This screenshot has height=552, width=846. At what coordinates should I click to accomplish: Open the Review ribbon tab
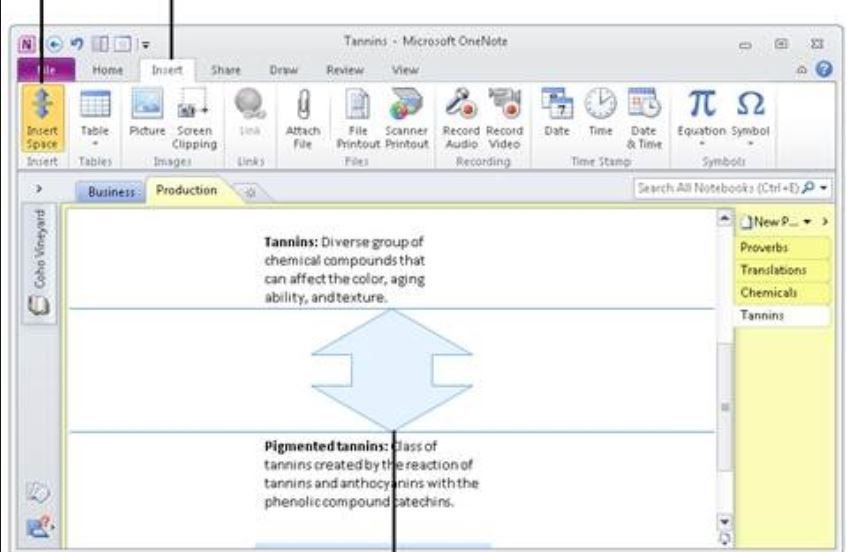pyautogui.click(x=345, y=70)
